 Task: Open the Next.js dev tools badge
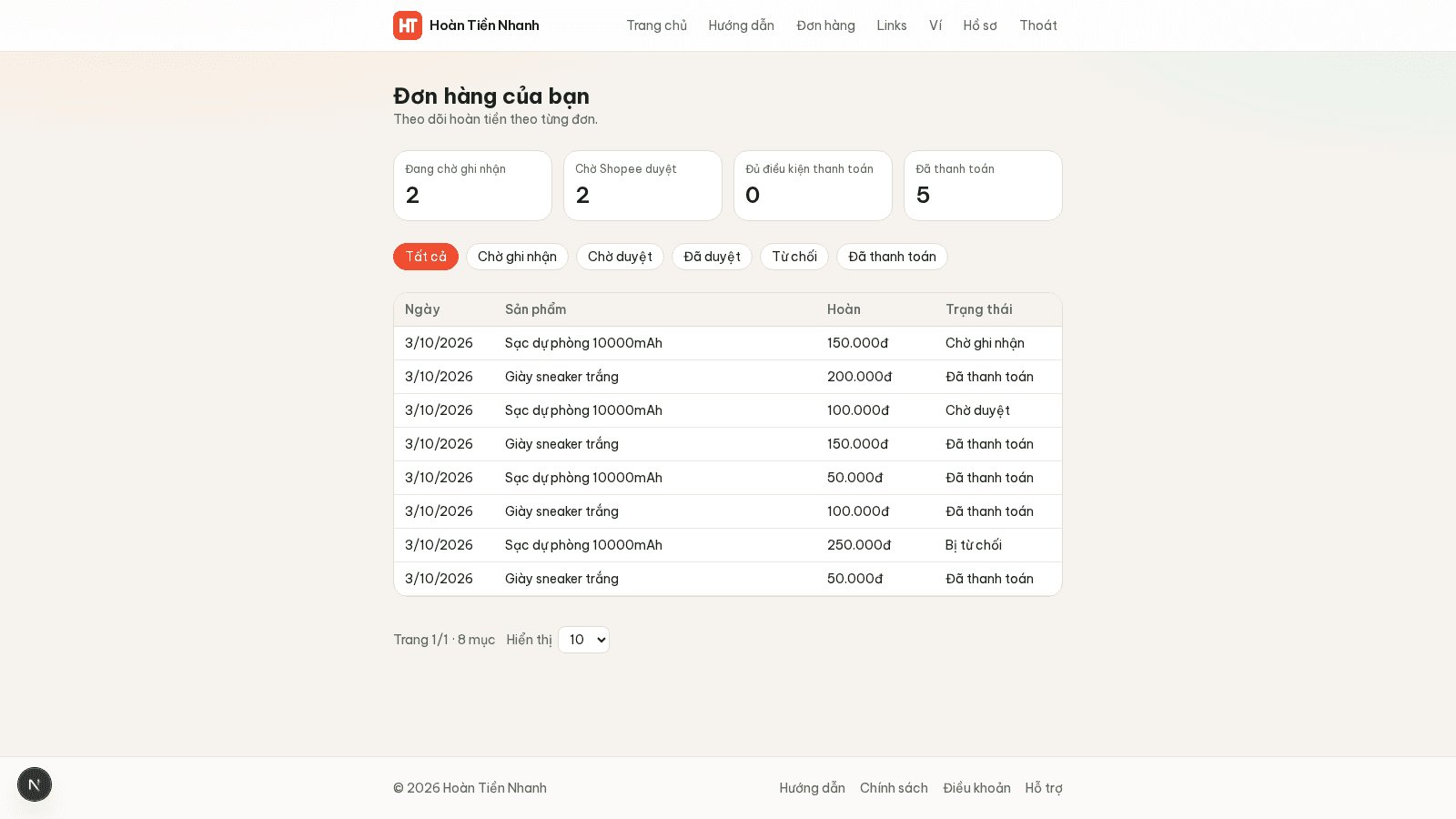coord(35,784)
